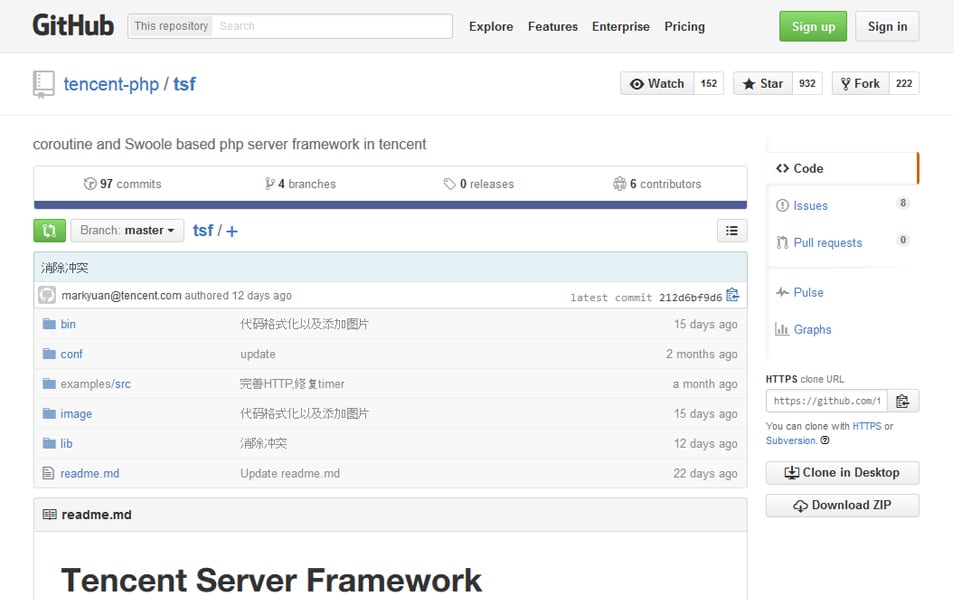Open the tencent-php owner link
Viewport: 954px width, 600px height.
tap(111, 84)
